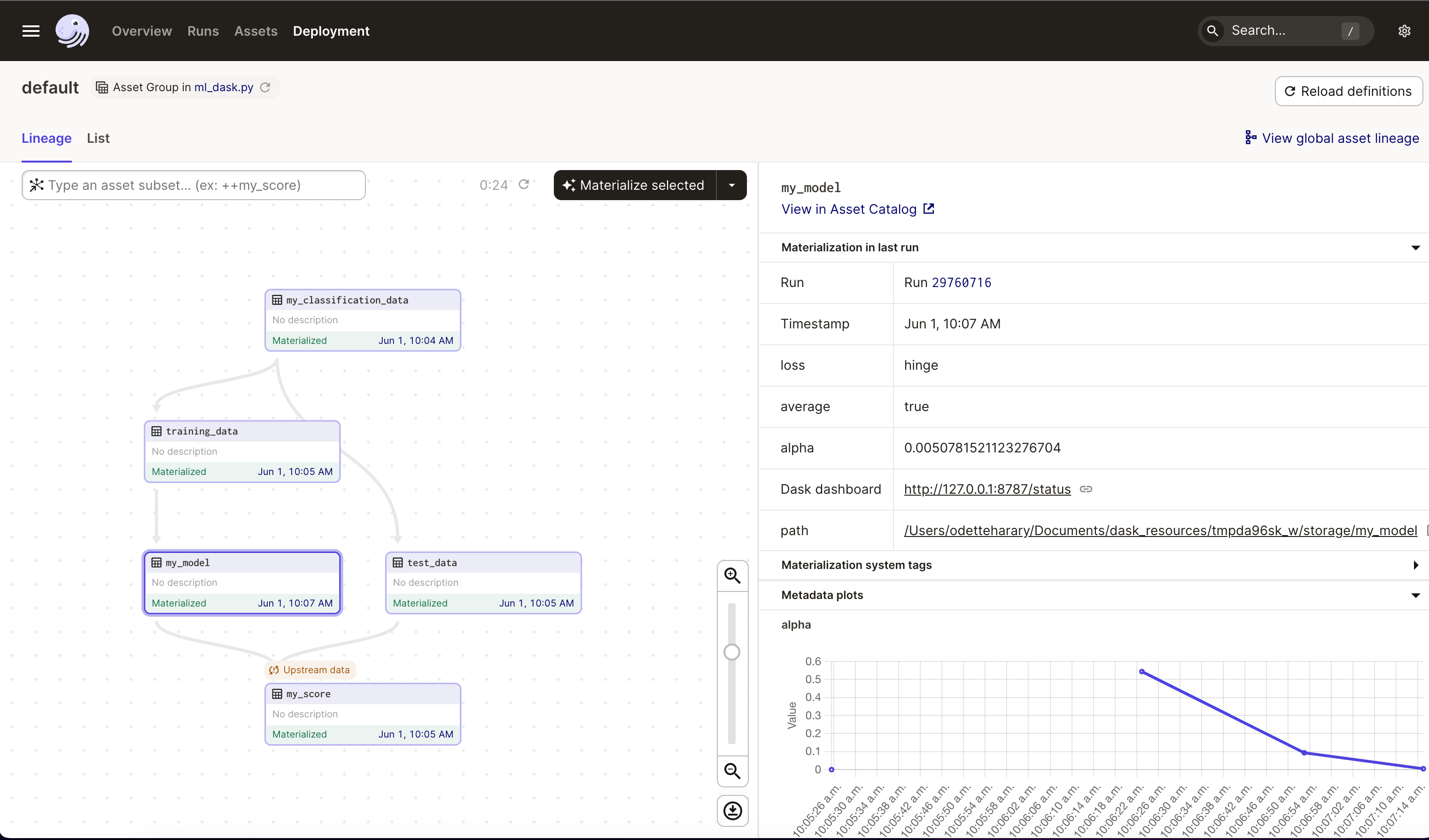The image size is (1429, 840).
Task: Switch to the Lineage tab
Action: [x=47, y=139]
